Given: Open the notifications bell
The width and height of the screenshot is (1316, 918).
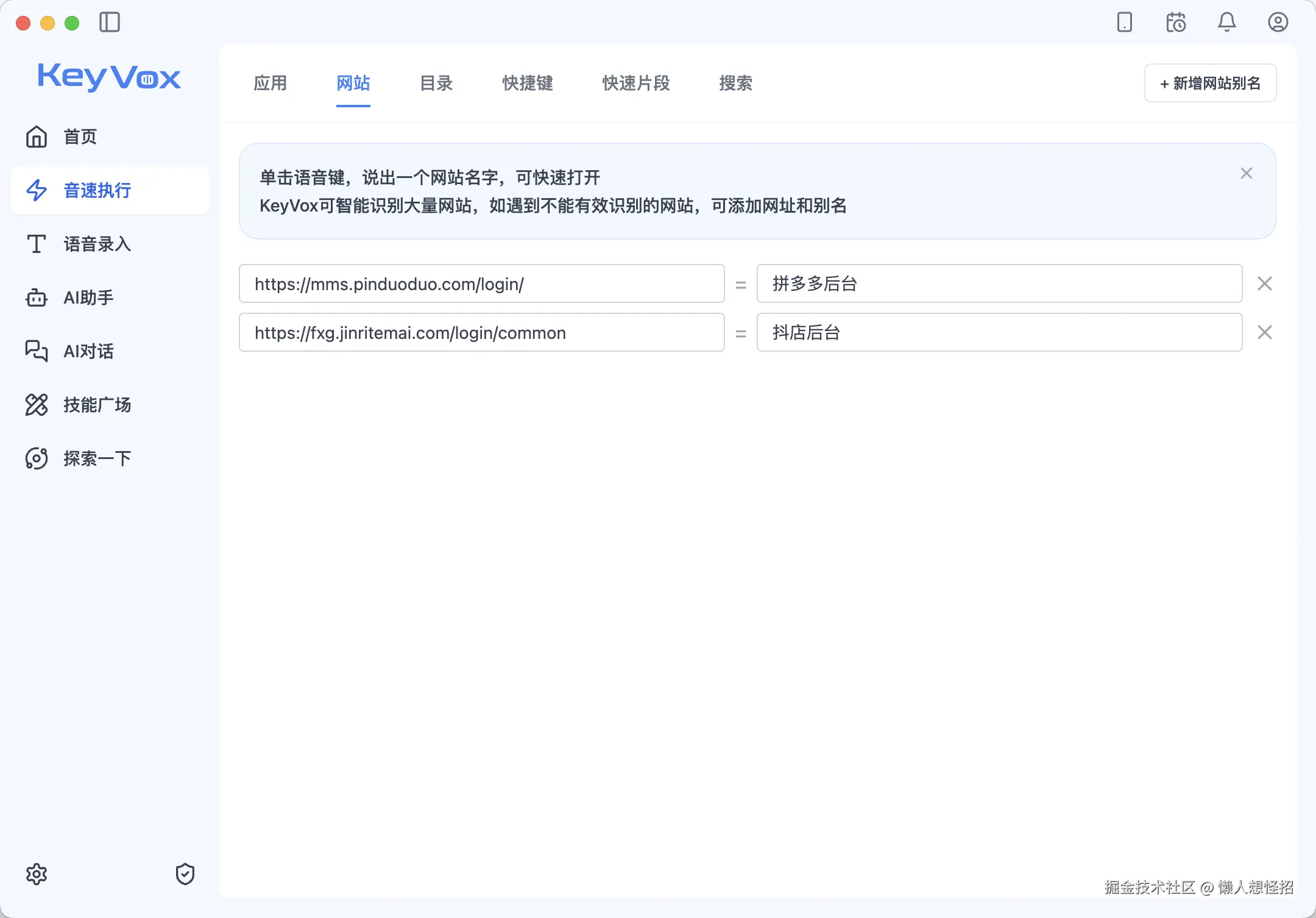Looking at the screenshot, I should pyautogui.click(x=1227, y=23).
